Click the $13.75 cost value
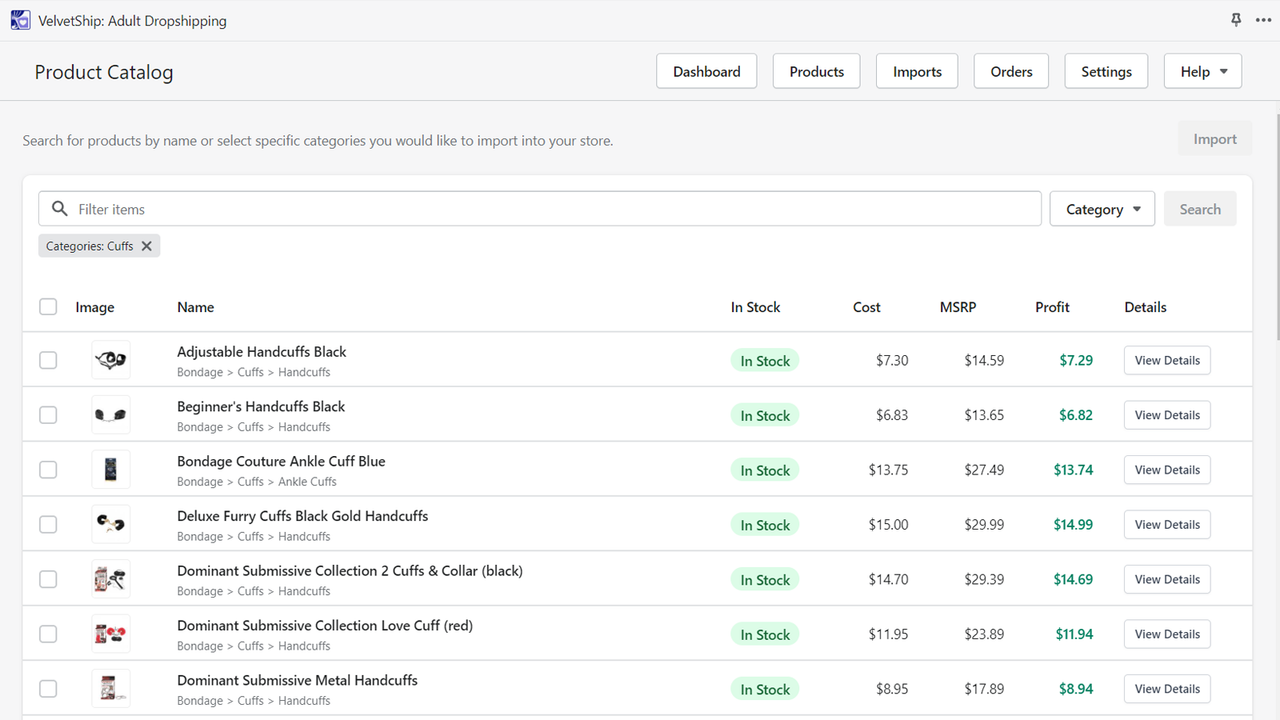The width and height of the screenshot is (1280, 720). 888,470
